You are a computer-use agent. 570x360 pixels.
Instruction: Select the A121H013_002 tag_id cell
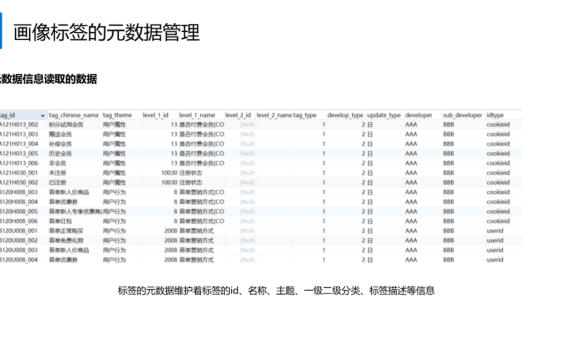(x=19, y=125)
